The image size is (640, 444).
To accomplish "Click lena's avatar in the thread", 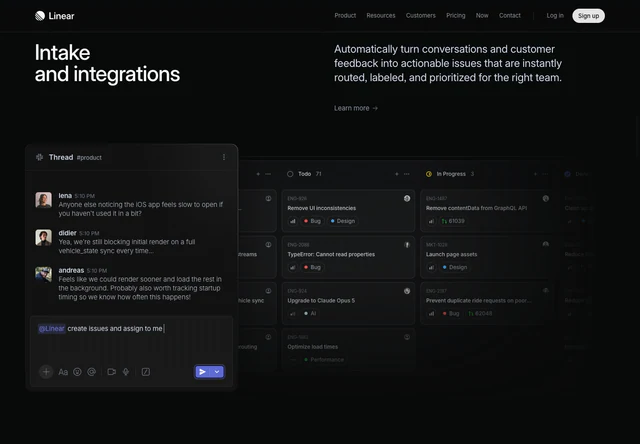I will tap(44, 200).
